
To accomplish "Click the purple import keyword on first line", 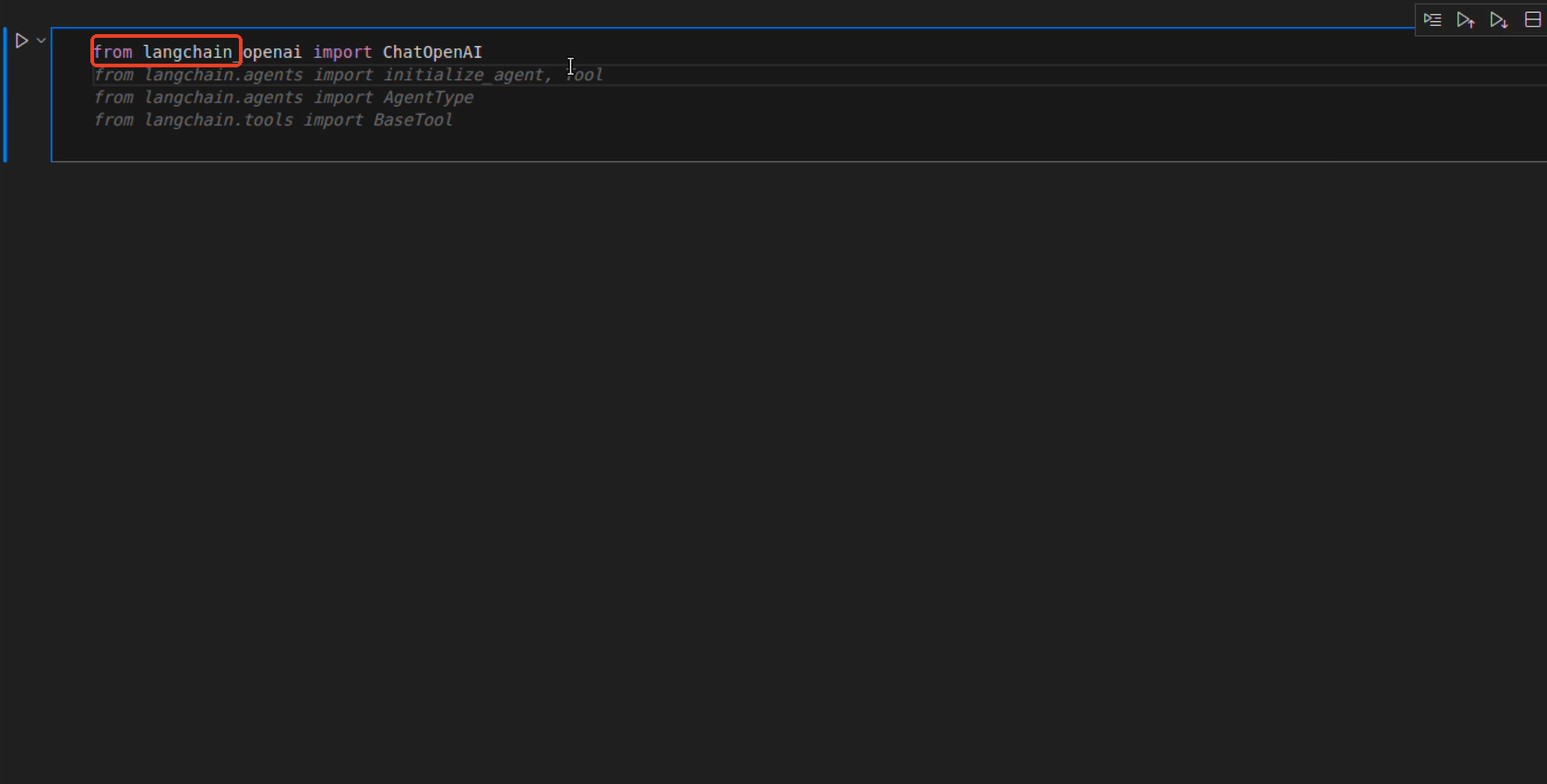I will (x=342, y=53).
